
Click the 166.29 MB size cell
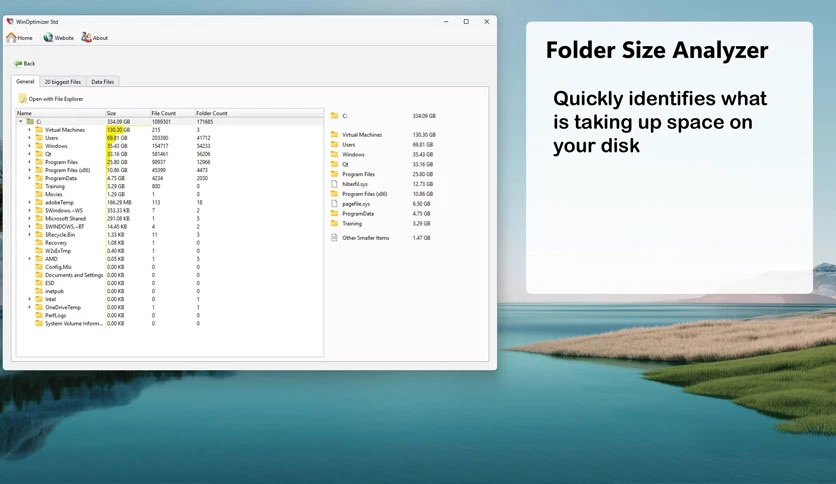coord(119,202)
